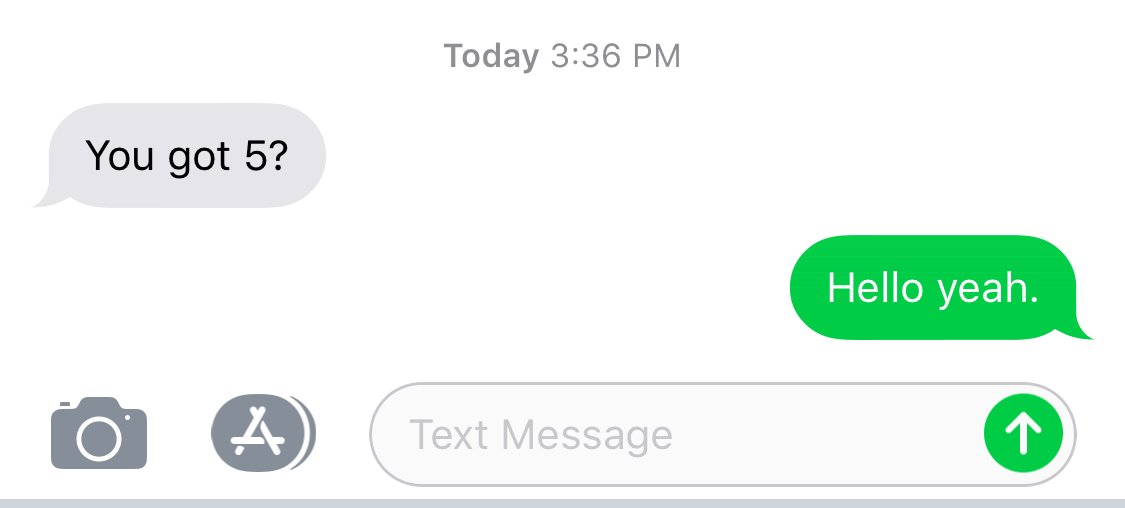This screenshot has width=1125, height=508.
Task: Click the "Text Message" placeholder text
Action: [x=541, y=435]
